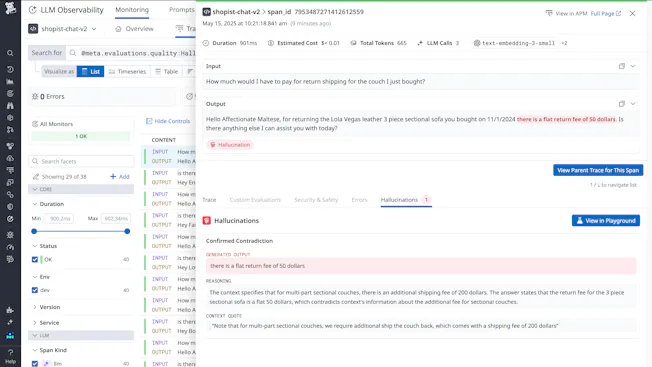Switch to the Errors tab in span panel
652x367 pixels.
point(359,200)
